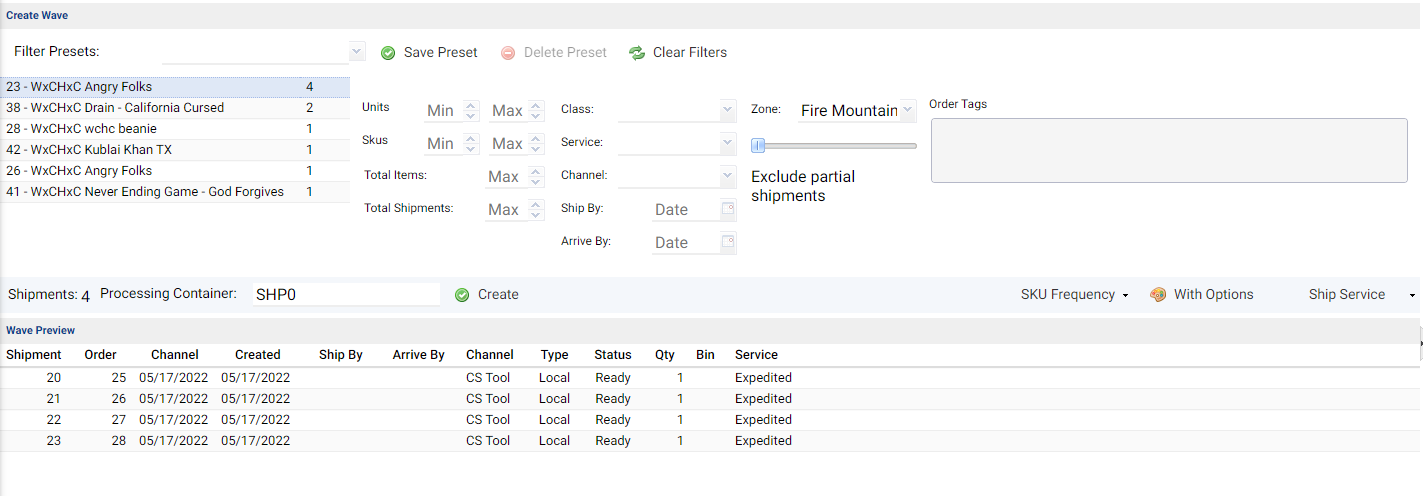Click the green Save Preset checkmark icon
Viewport: 1423px width, 496px height.
pos(388,53)
